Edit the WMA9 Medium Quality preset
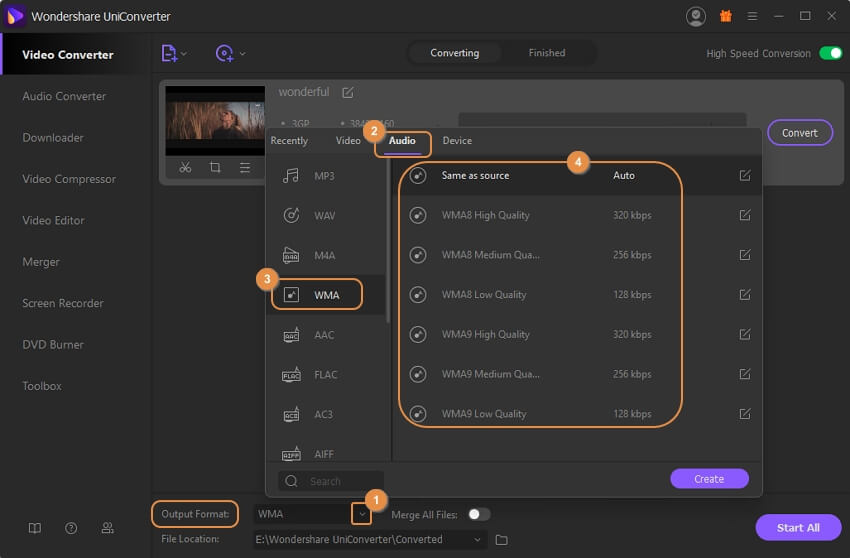Screen dimensions: 850x558 point(745,374)
